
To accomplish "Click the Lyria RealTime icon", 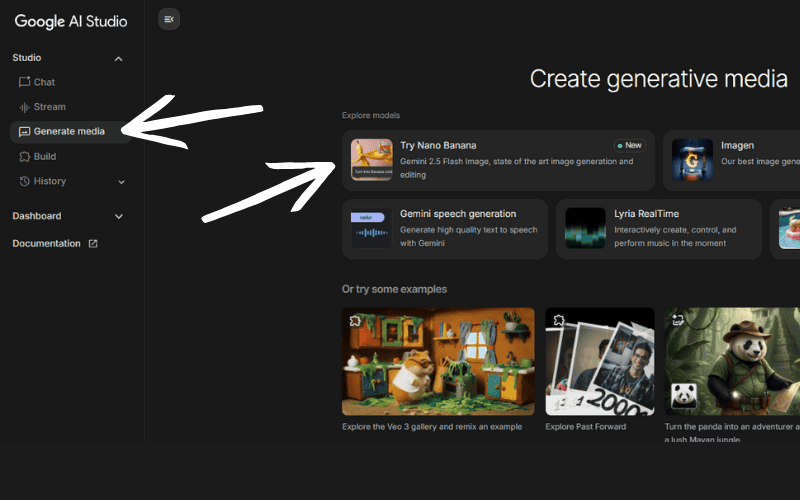I will point(585,229).
